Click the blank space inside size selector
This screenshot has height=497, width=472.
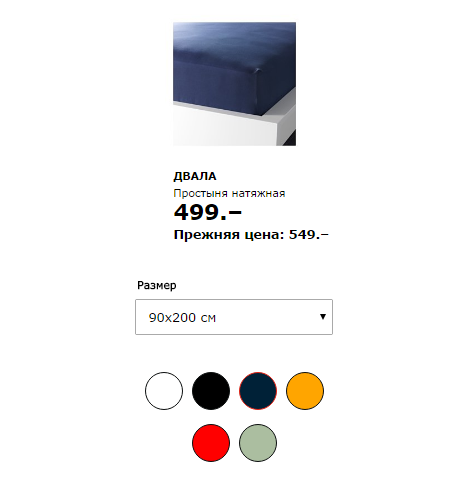(x=267, y=317)
